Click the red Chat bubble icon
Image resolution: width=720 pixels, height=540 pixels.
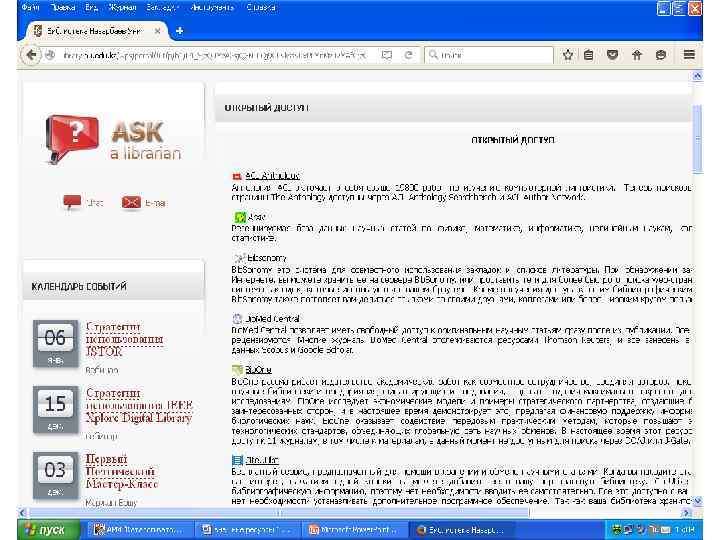[72, 202]
